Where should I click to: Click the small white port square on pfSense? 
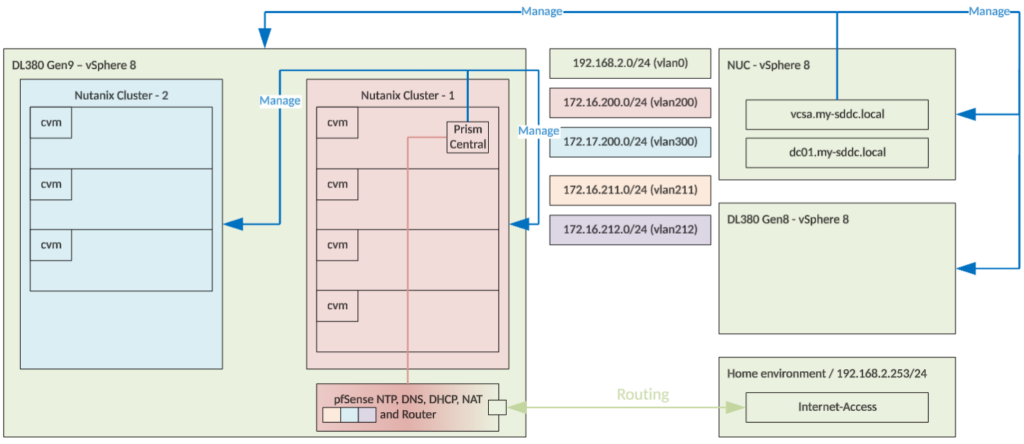point(495,407)
